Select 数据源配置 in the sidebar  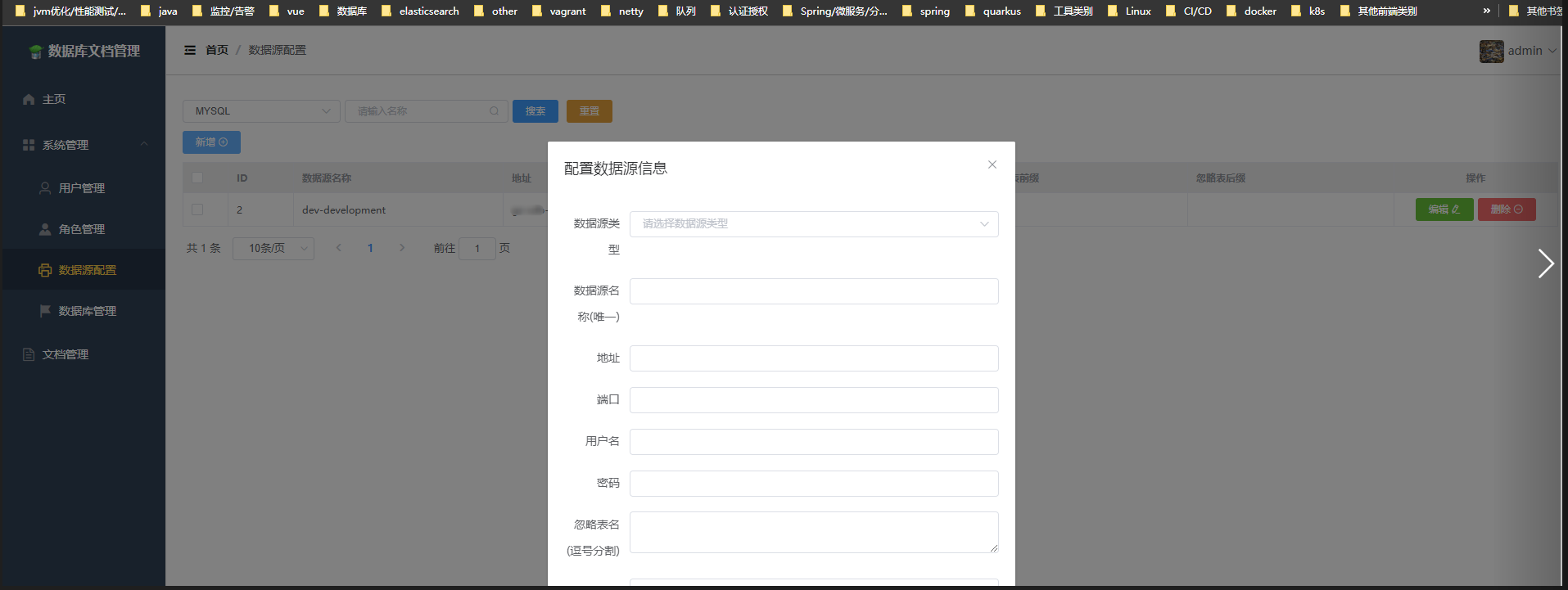click(83, 270)
